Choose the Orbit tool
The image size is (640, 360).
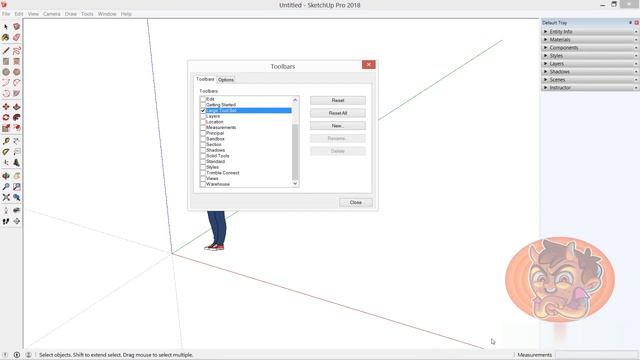tap(6, 176)
